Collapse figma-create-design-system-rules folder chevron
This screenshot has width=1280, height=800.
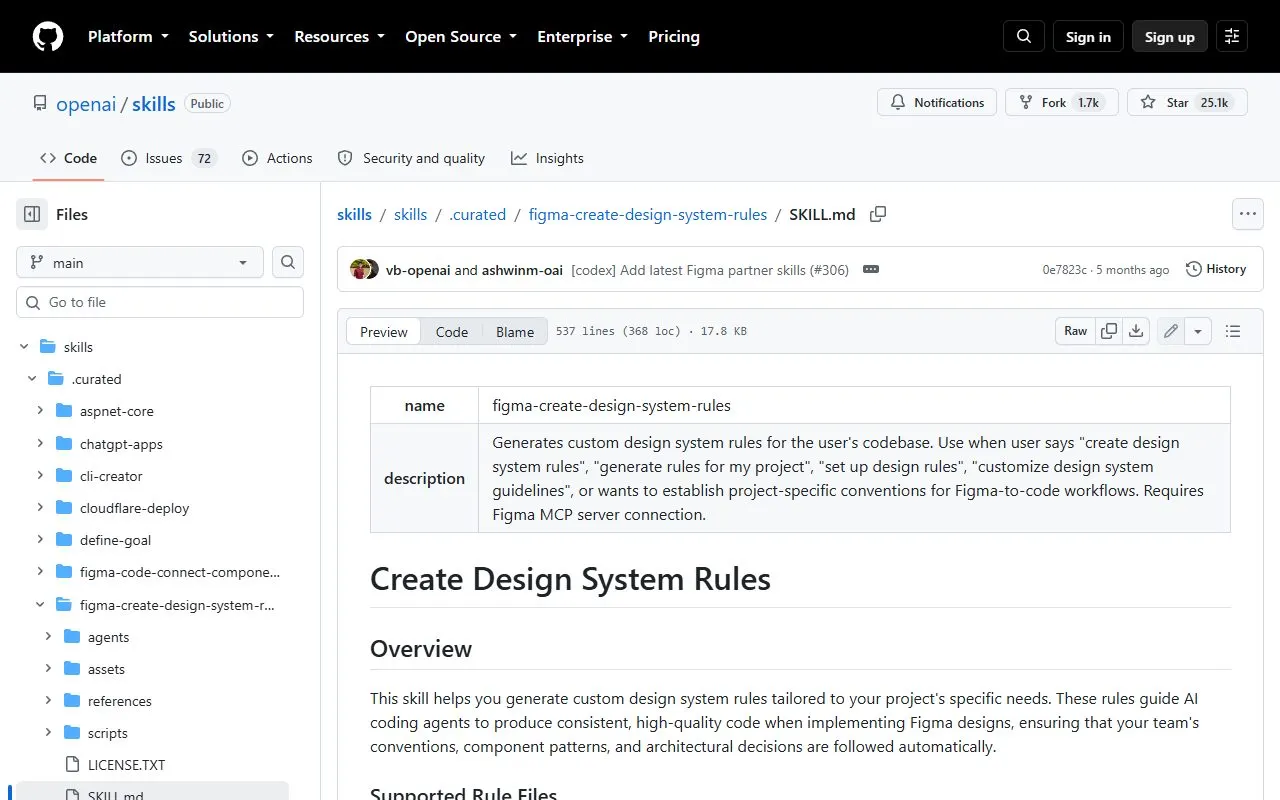point(40,604)
